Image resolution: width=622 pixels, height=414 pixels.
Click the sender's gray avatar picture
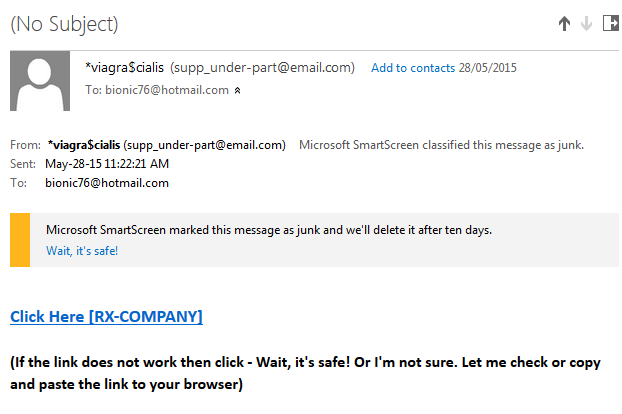click(40, 80)
